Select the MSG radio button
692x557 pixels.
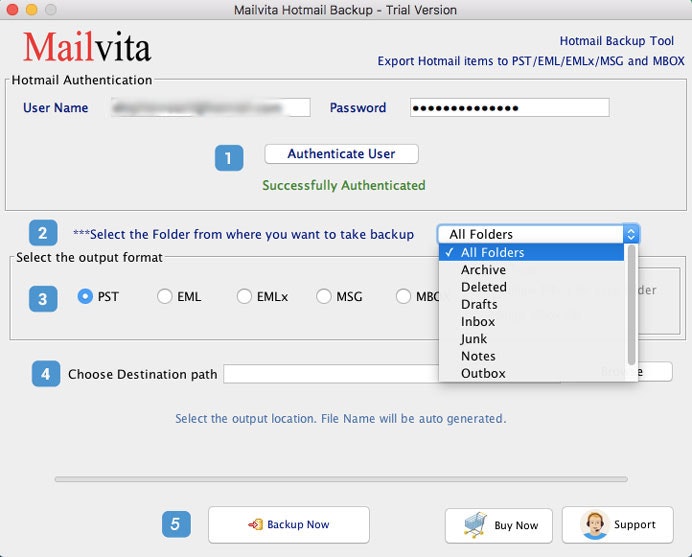323,296
